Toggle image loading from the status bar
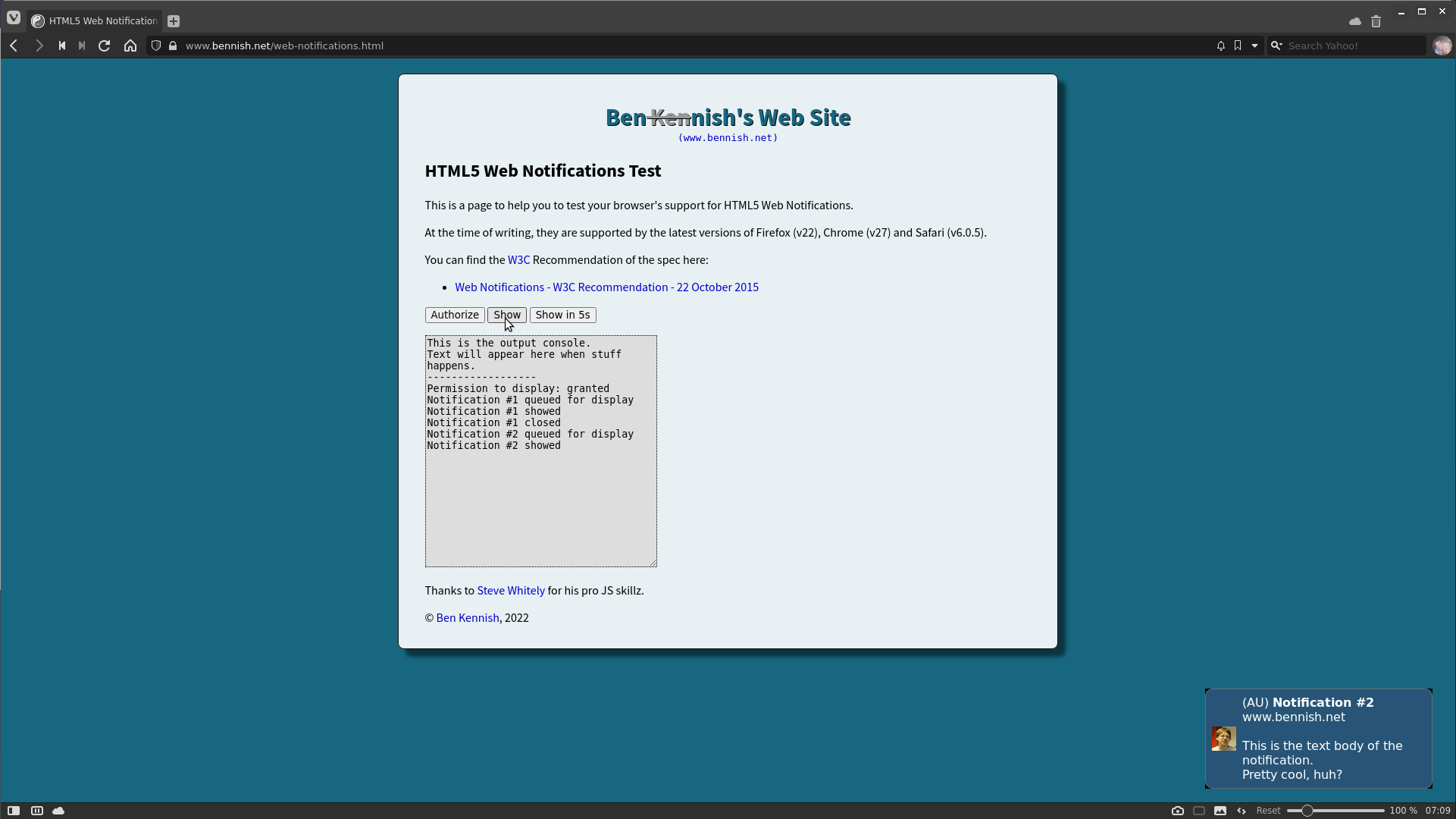Image resolution: width=1456 pixels, height=819 pixels. click(x=1220, y=811)
